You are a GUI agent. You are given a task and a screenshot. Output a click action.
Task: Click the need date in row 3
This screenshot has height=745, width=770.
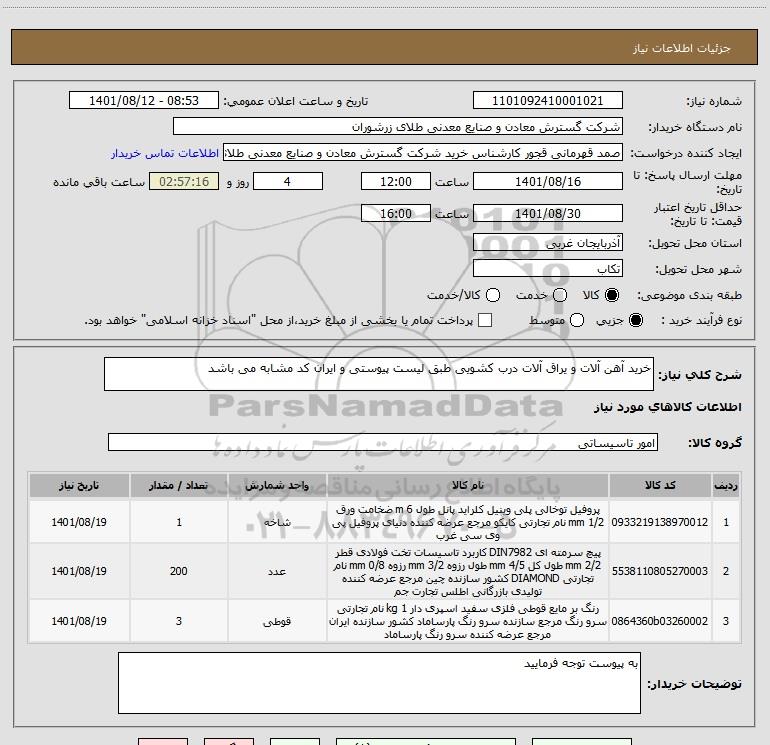(x=79, y=621)
